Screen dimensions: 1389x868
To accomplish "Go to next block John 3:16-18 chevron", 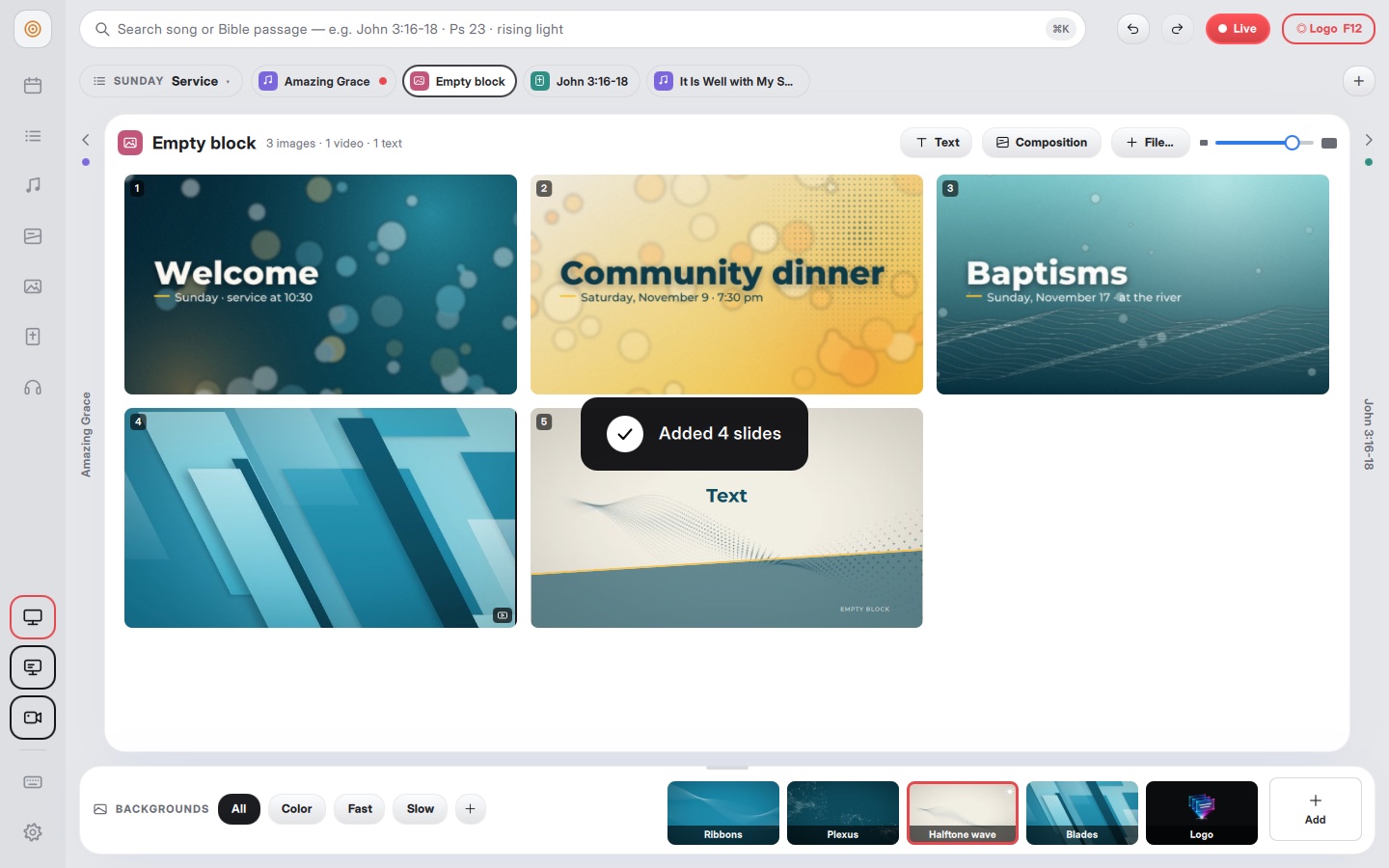I will (1369, 140).
